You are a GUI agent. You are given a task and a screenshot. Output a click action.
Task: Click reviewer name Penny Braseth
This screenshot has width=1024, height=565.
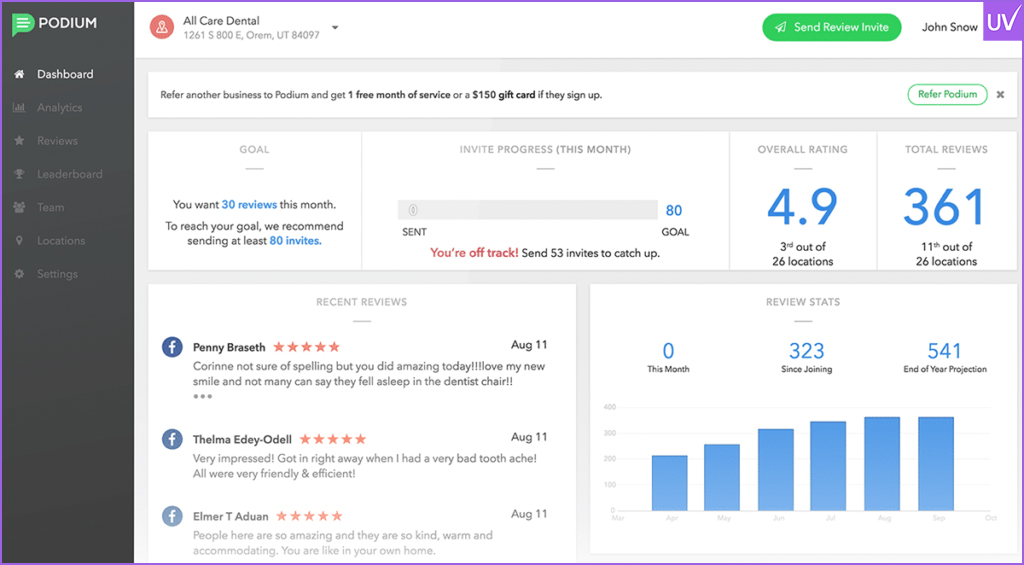tap(229, 347)
